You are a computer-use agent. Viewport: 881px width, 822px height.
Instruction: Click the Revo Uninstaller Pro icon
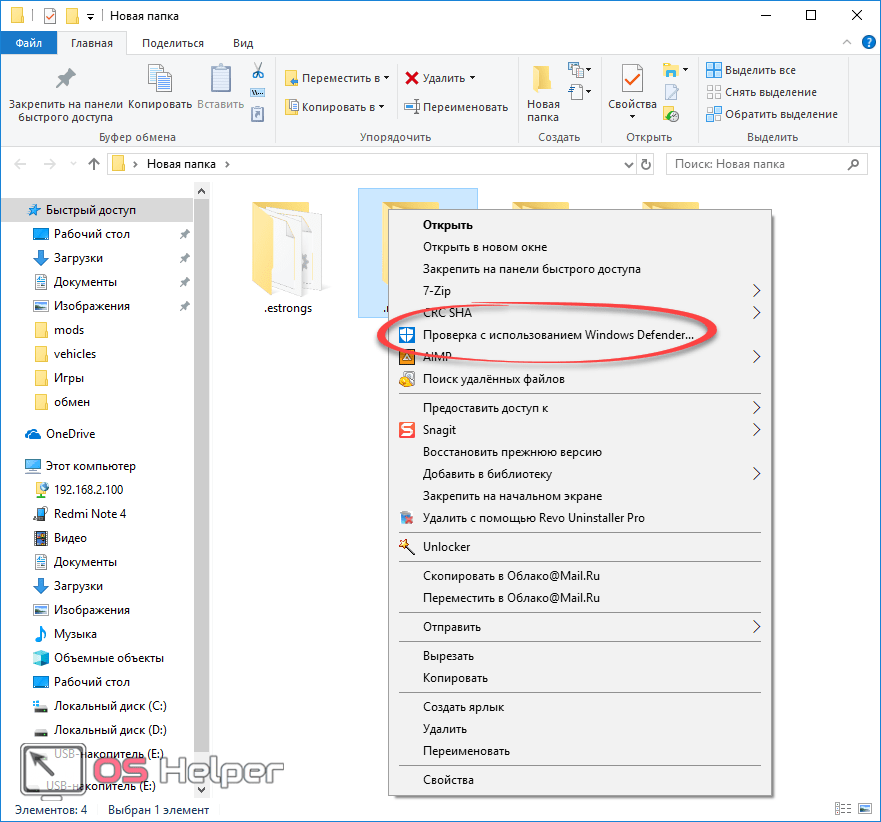tap(406, 518)
